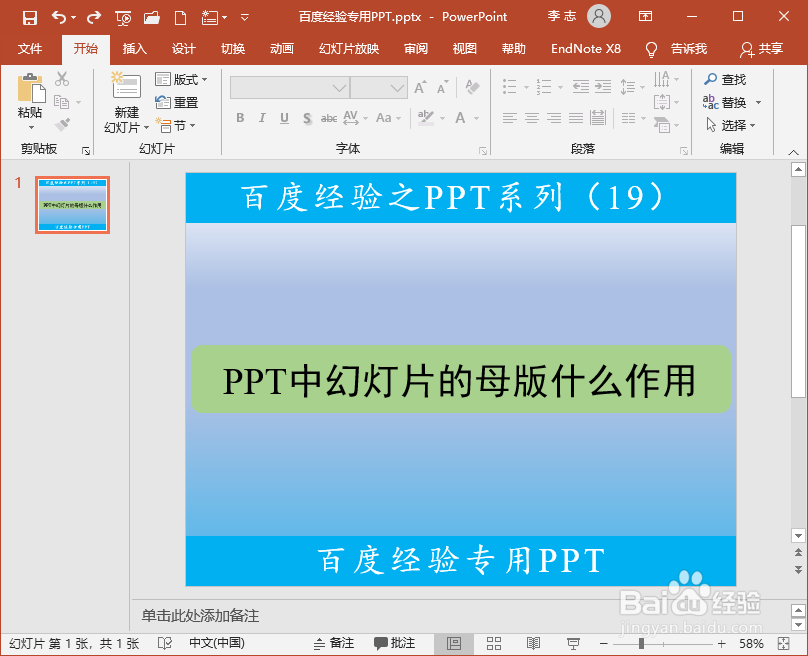The image size is (808, 656).
Task: Open the 选择 select dropdown
Action: tap(730, 125)
